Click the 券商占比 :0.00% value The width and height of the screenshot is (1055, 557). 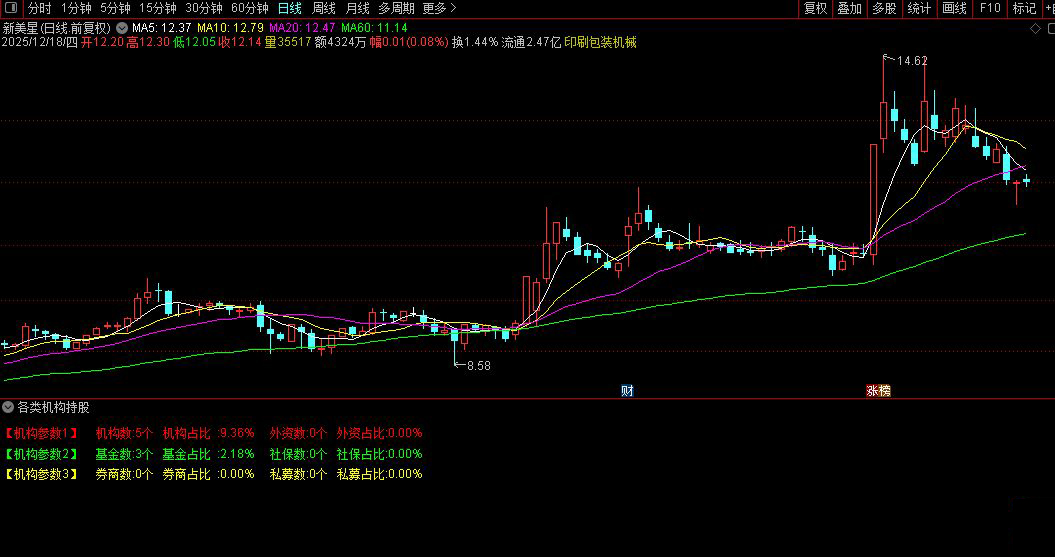point(209,474)
